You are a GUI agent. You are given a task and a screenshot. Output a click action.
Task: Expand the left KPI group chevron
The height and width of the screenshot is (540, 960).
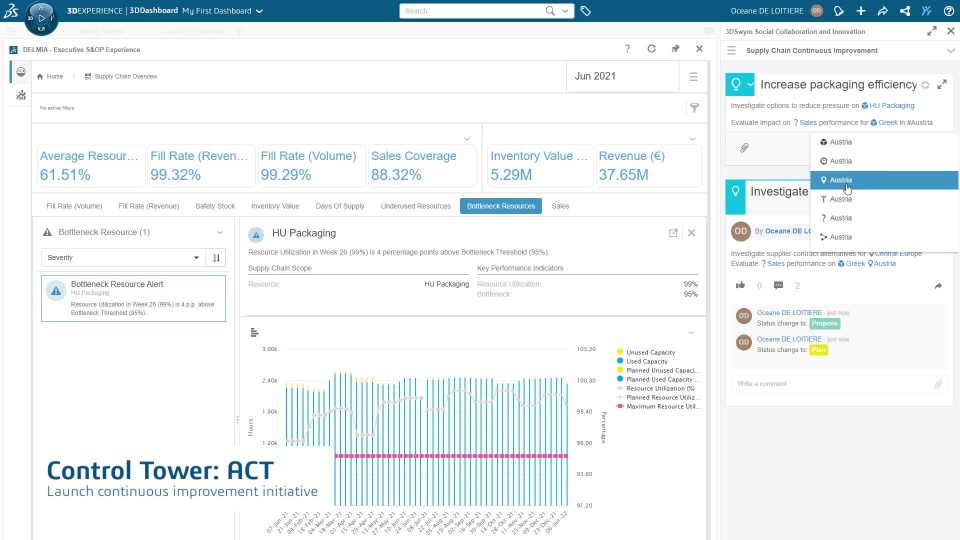[467, 139]
